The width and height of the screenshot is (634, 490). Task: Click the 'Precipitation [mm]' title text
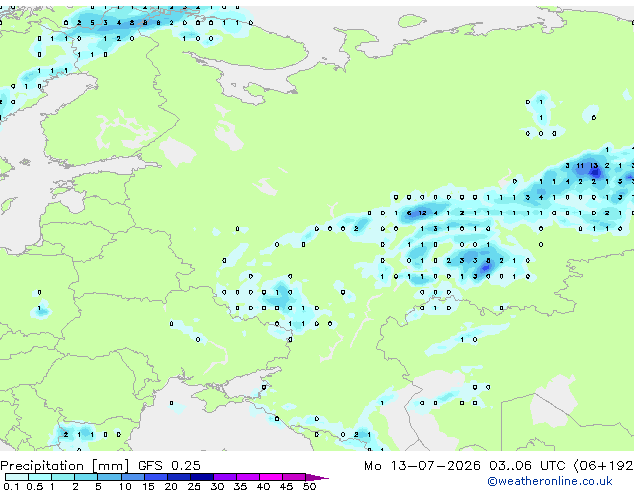(x=65, y=466)
